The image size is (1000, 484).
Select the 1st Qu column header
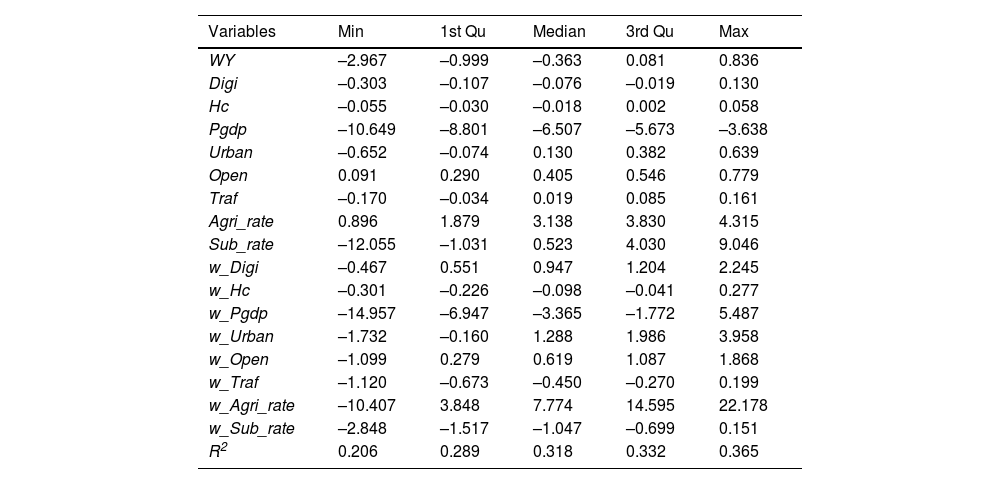(x=461, y=32)
